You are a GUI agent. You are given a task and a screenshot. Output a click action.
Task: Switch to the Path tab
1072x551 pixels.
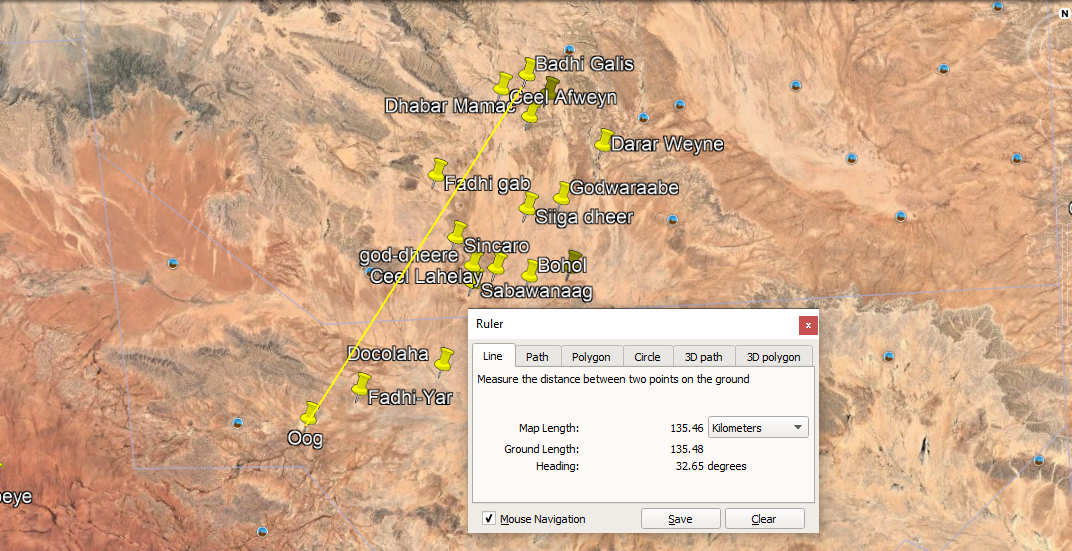point(537,357)
